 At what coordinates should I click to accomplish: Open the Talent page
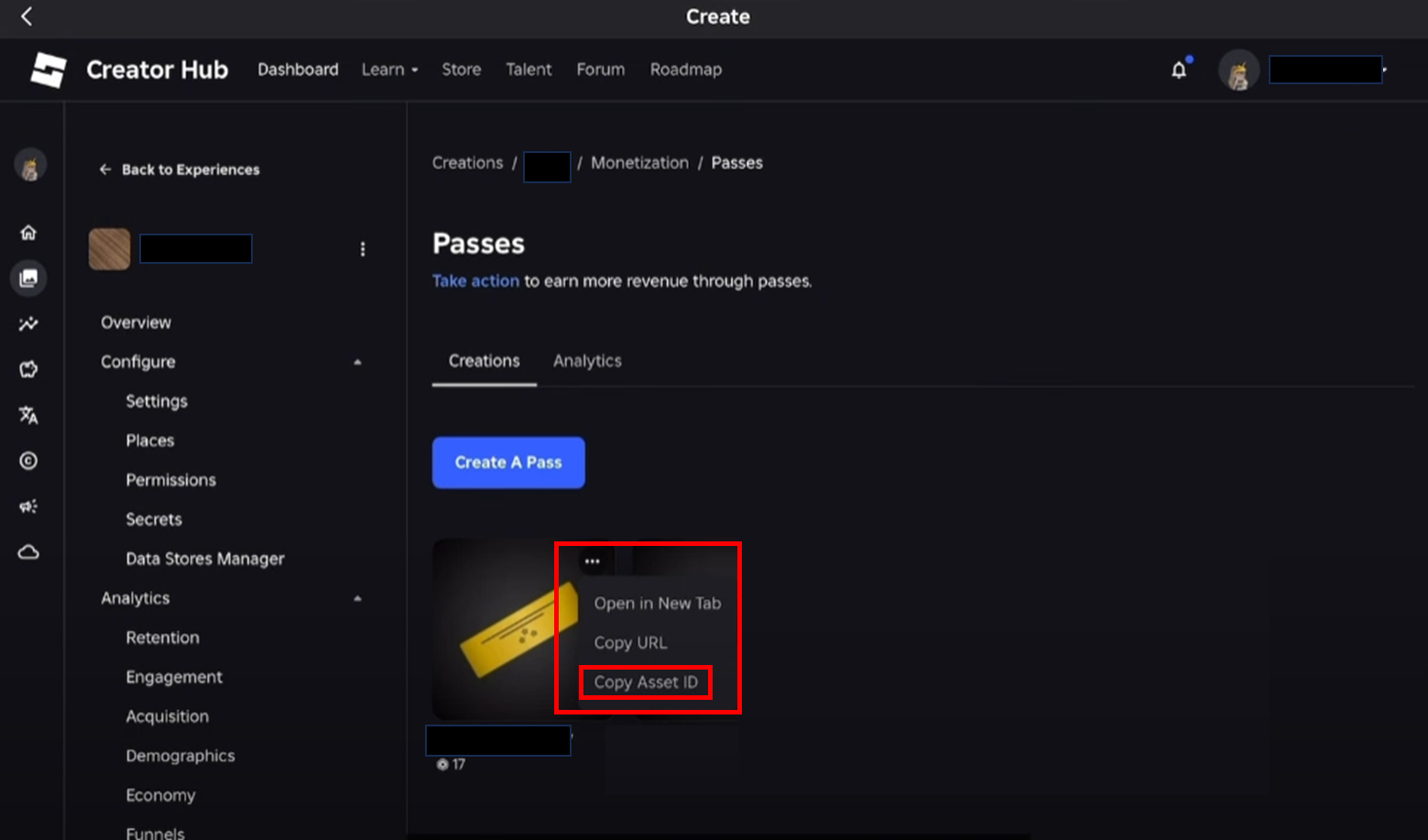coord(529,70)
